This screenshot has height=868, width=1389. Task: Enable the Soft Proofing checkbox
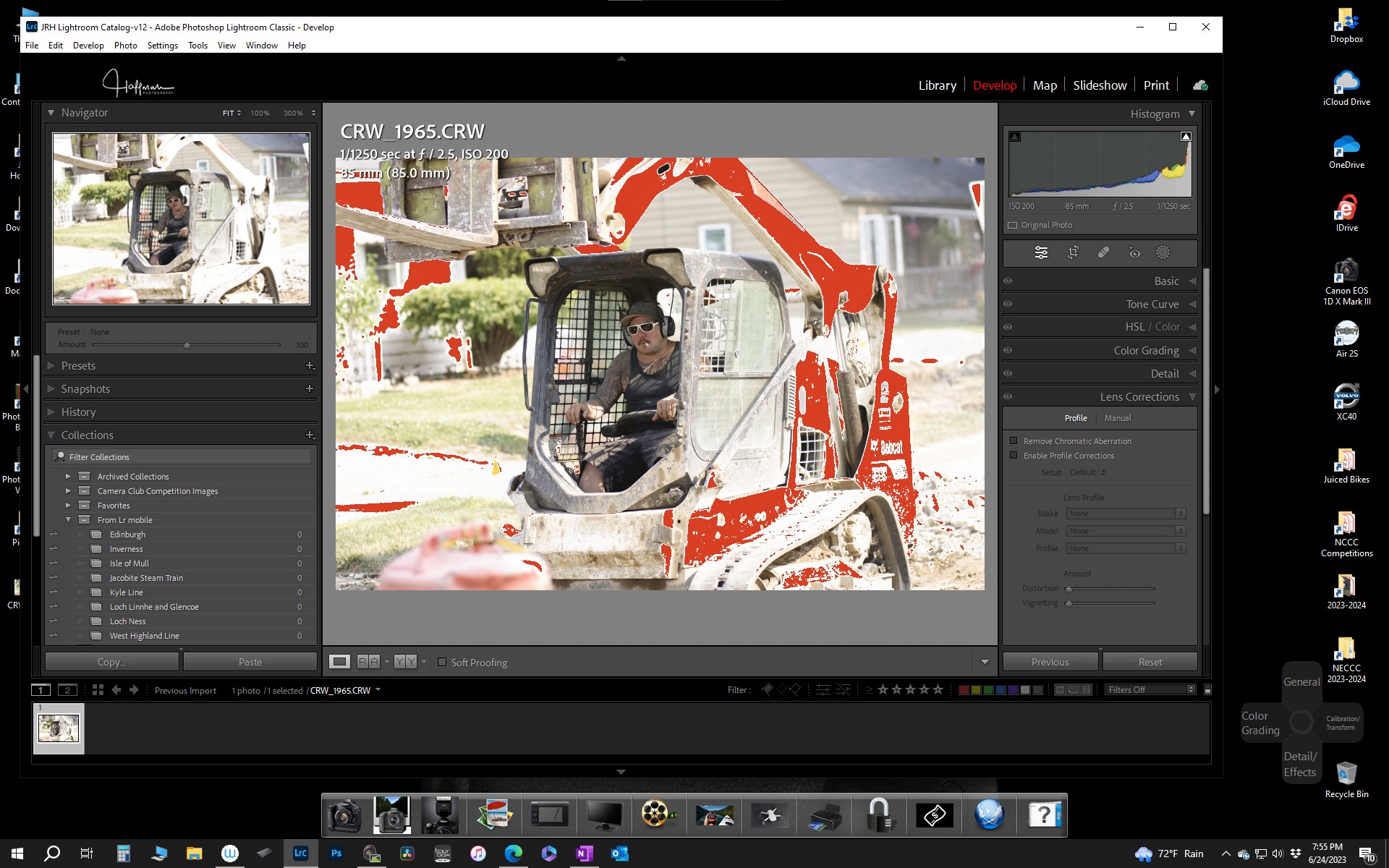[442, 662]
